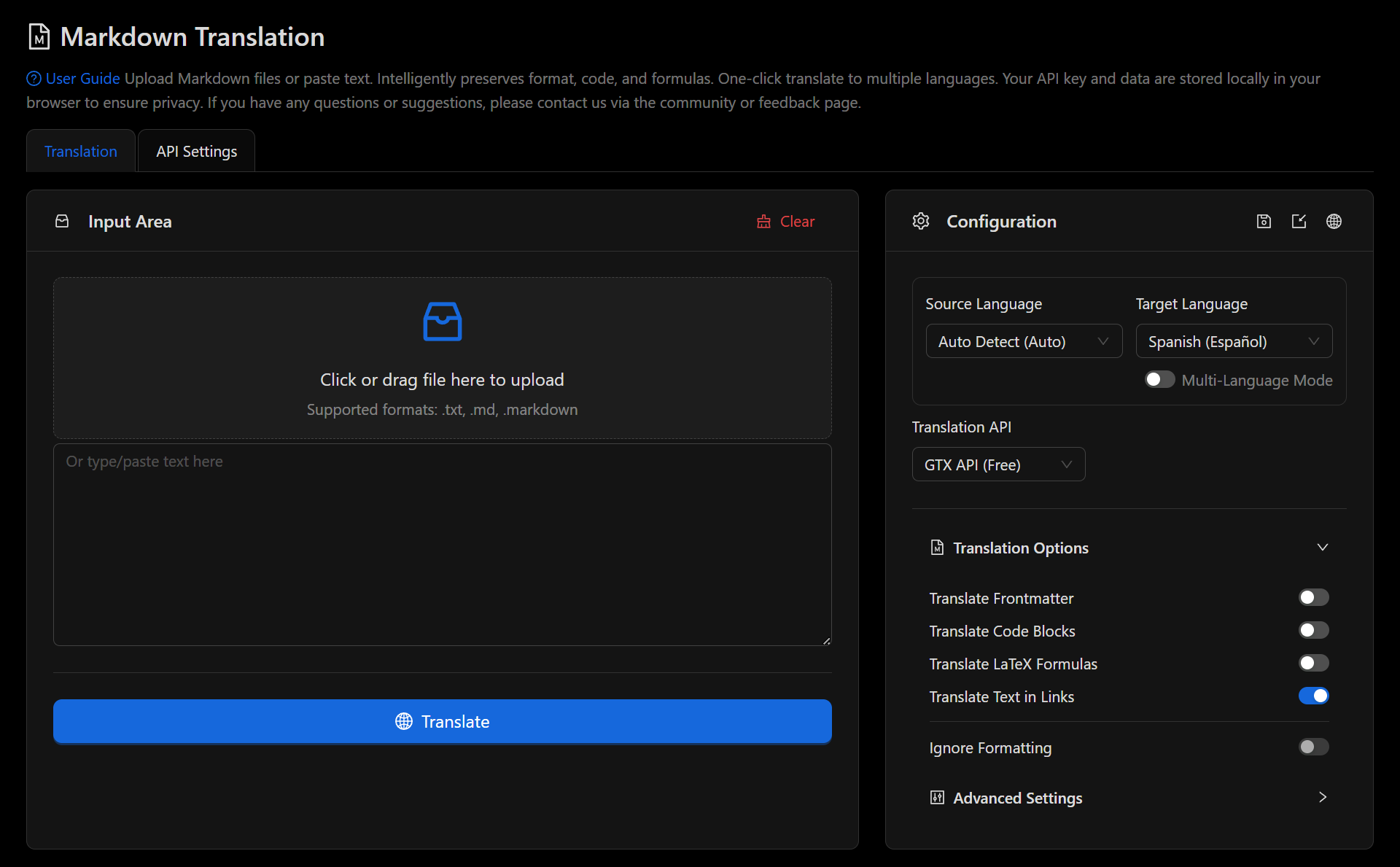The image size is (1400, 867).
Task: Enable Translate Code Blocks
Action: (1312, 630)
